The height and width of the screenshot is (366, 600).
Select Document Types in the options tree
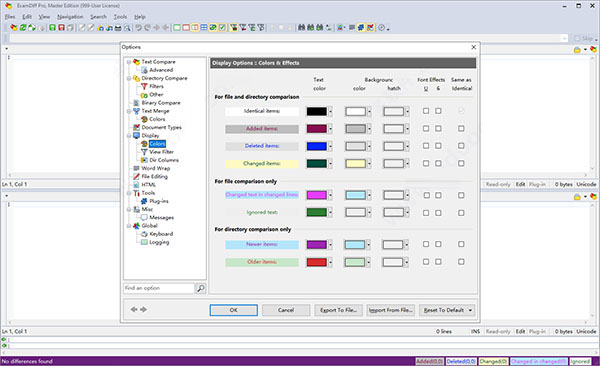[x=161, y=127]
